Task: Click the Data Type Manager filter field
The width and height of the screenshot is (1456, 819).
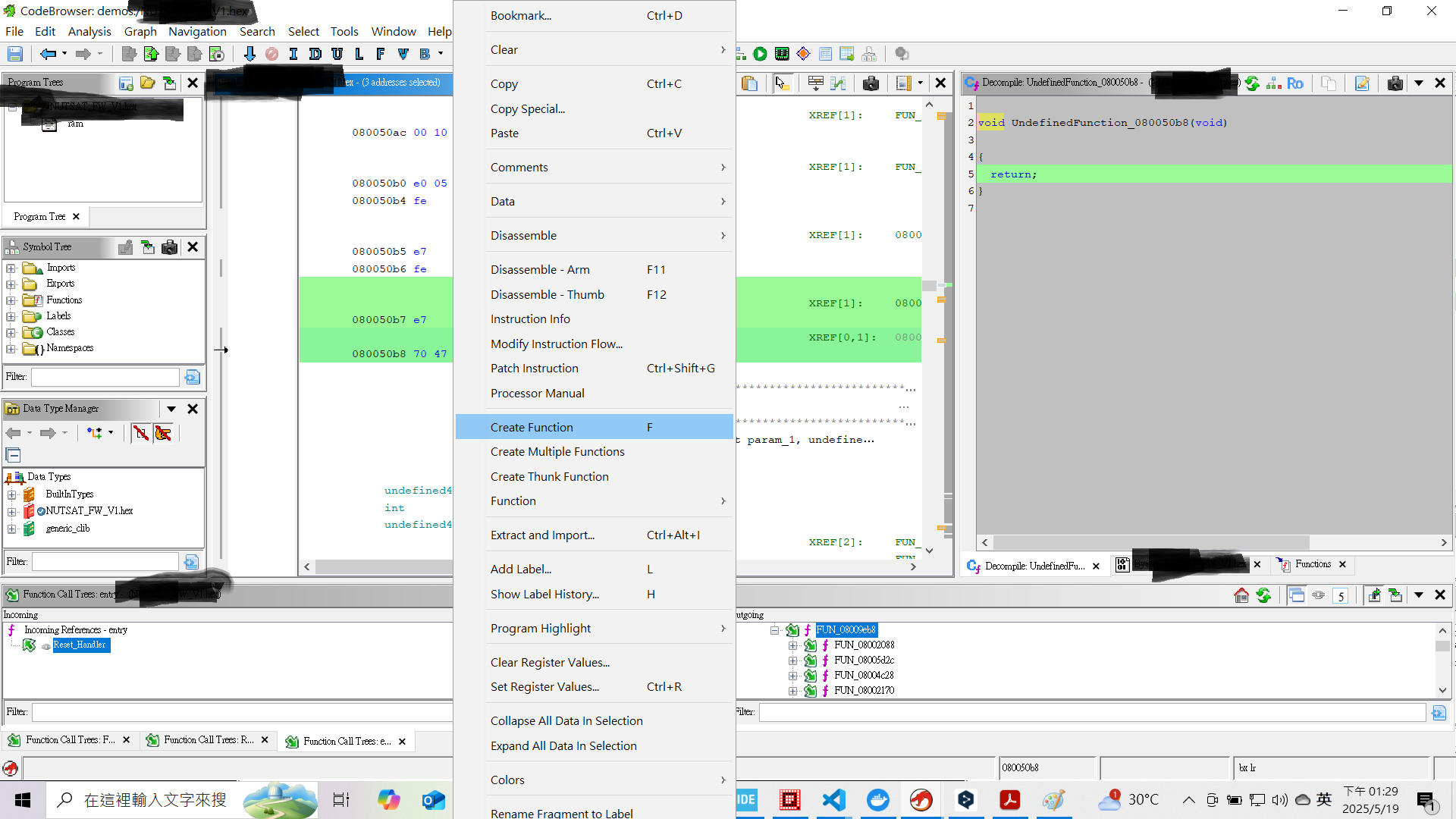Action: [105, 562]
